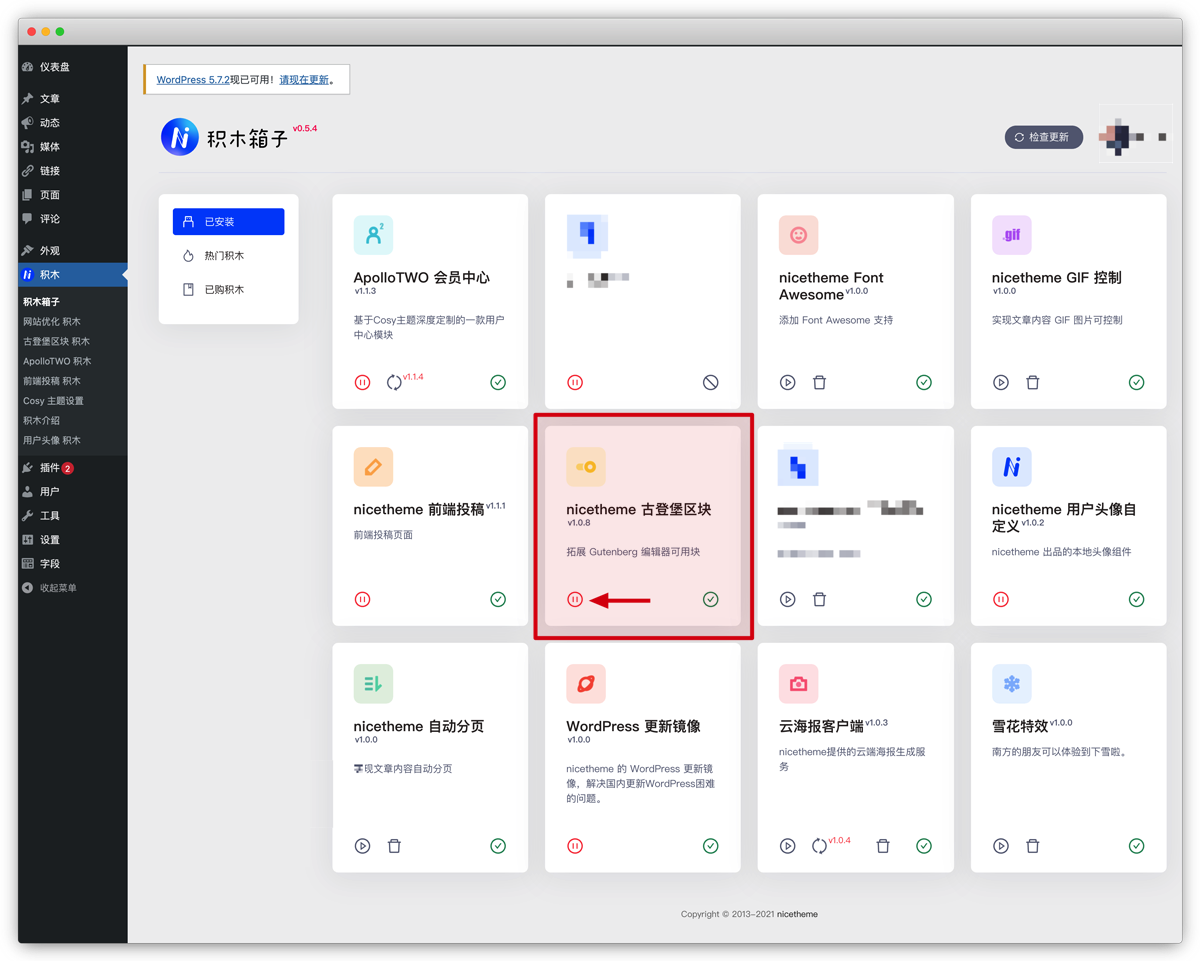Viewport: 1200px width, 961px height.
Task: Open the WordPress 5.7.2 link
Action: (193, 80)
